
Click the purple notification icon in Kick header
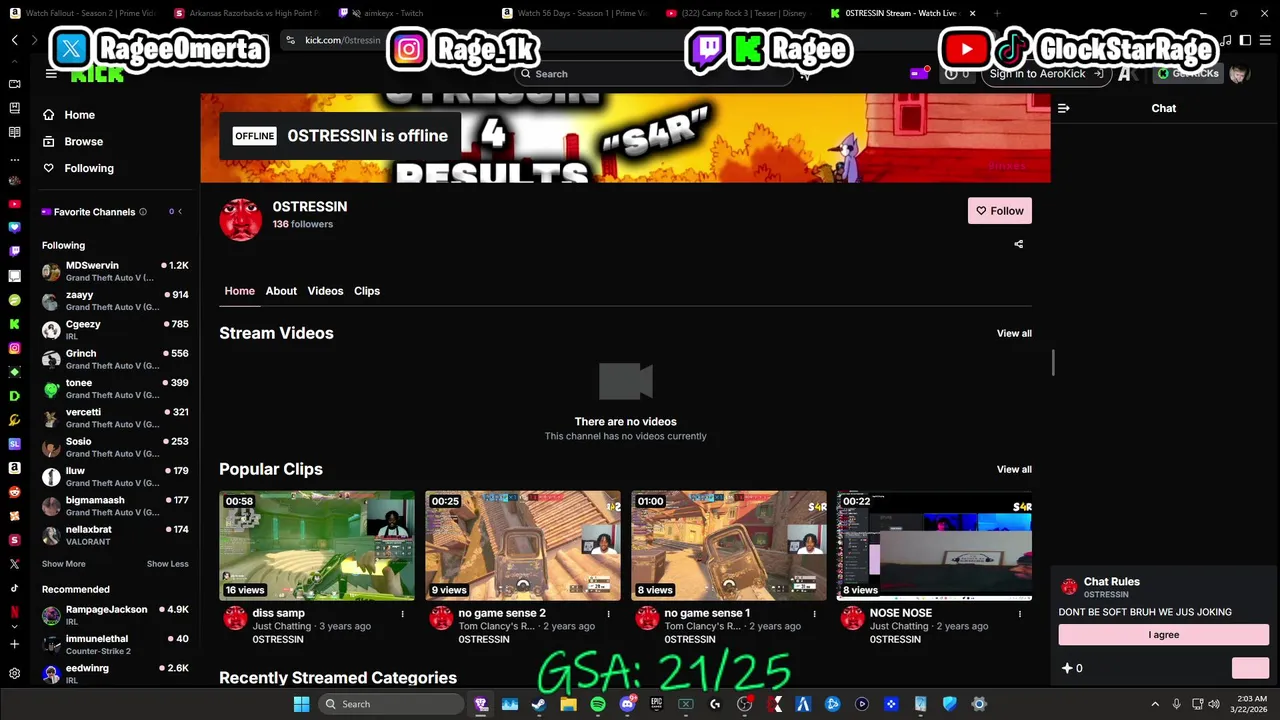pyautogui.click(x=919, y=73)
